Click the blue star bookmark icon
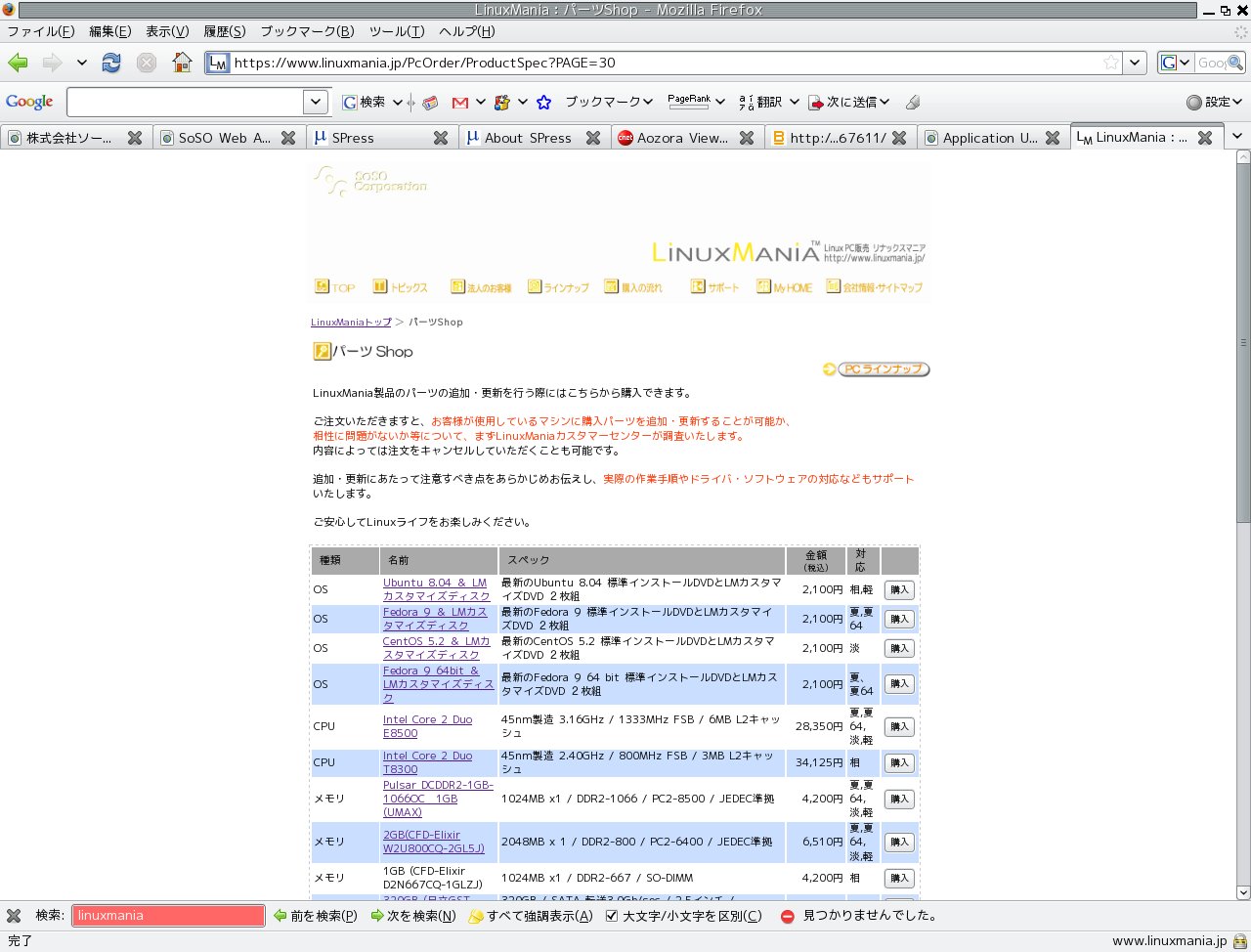 tap(544, 102)
